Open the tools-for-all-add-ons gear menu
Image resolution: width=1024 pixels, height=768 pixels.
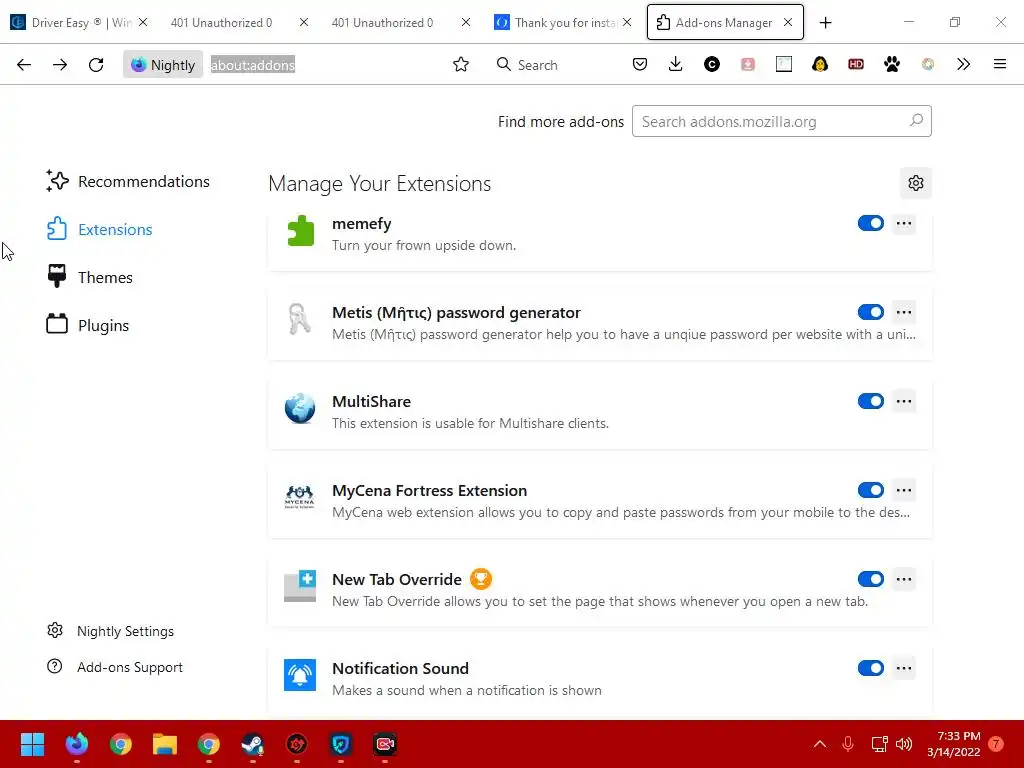[916, 183]
